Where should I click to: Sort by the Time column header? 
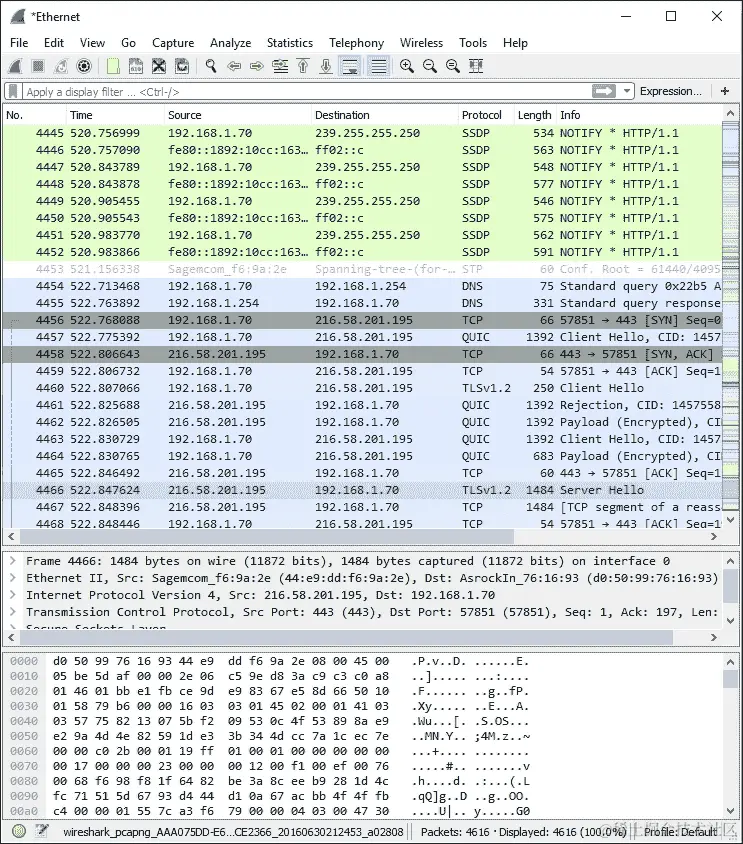pos(115,115)
